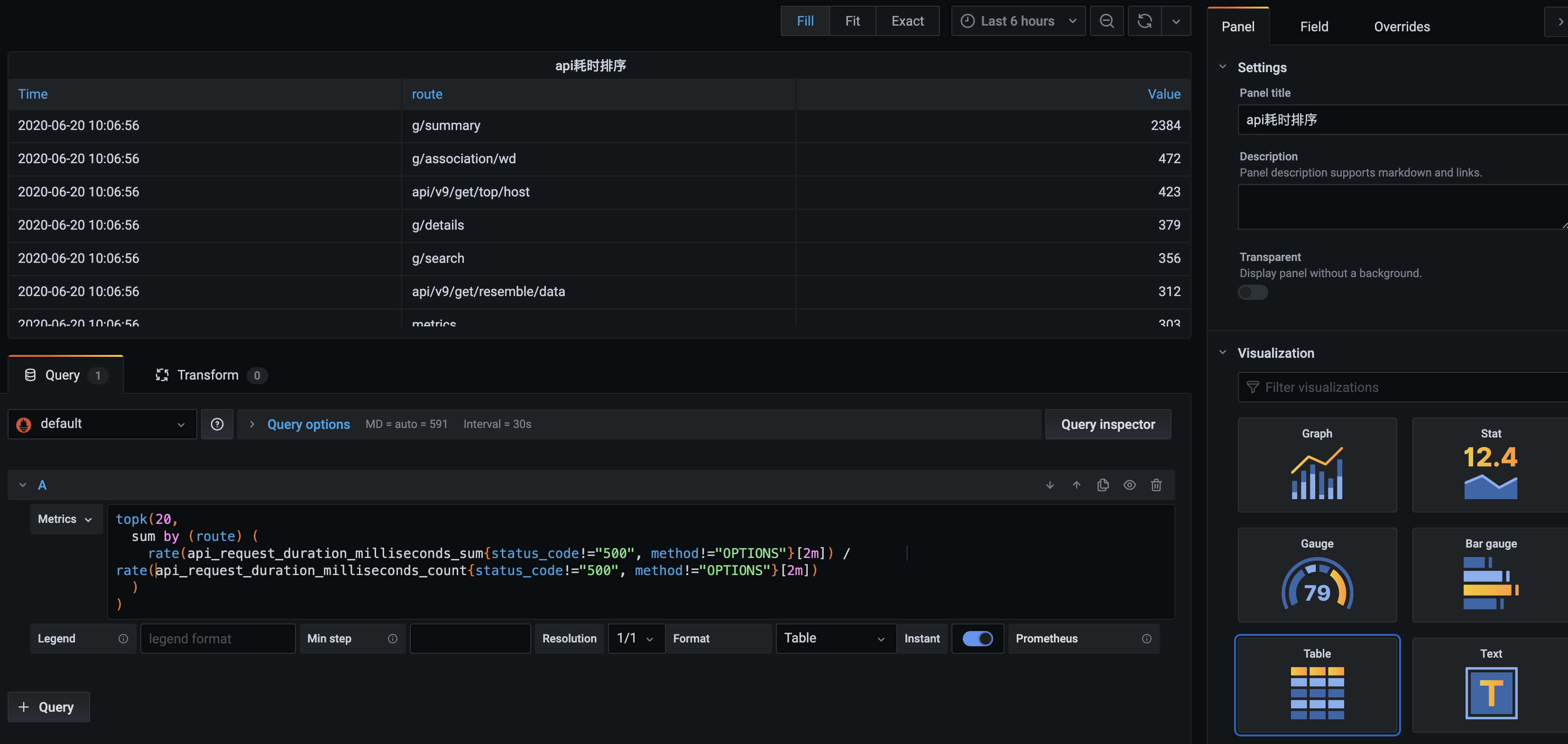Duplicate query A using copy icon
The width and height of the screenshot is (1568, 744).
(1102, 485)
